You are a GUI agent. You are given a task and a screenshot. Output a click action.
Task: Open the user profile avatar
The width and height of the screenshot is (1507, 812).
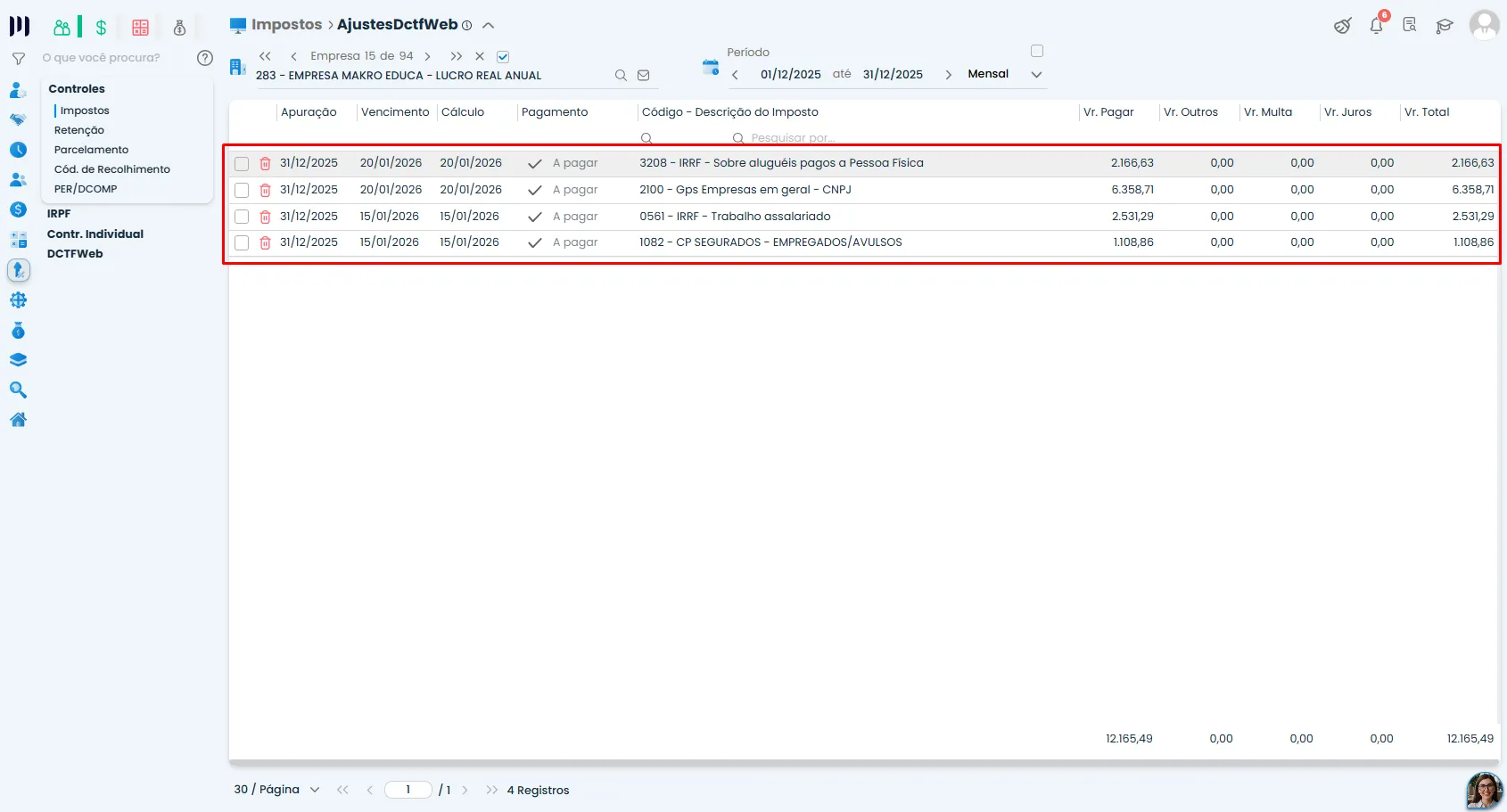tap(1484, 25)
